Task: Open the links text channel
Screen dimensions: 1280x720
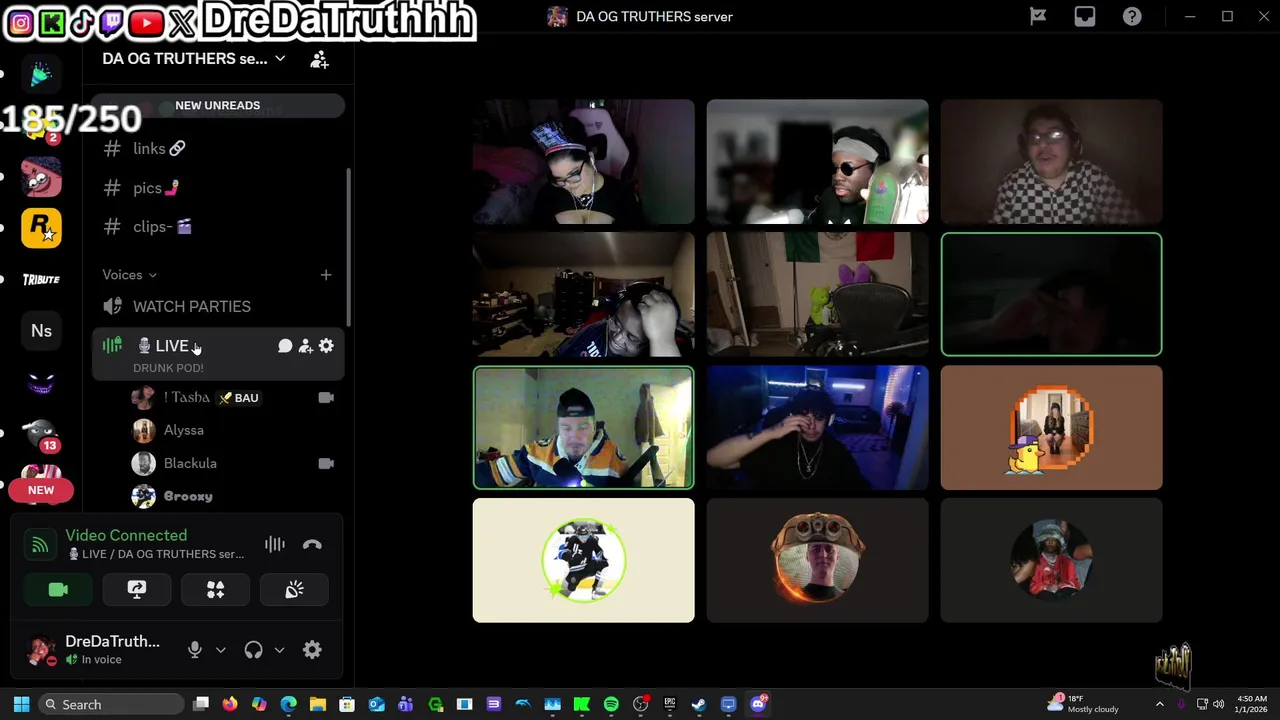Action: point(217,149)
